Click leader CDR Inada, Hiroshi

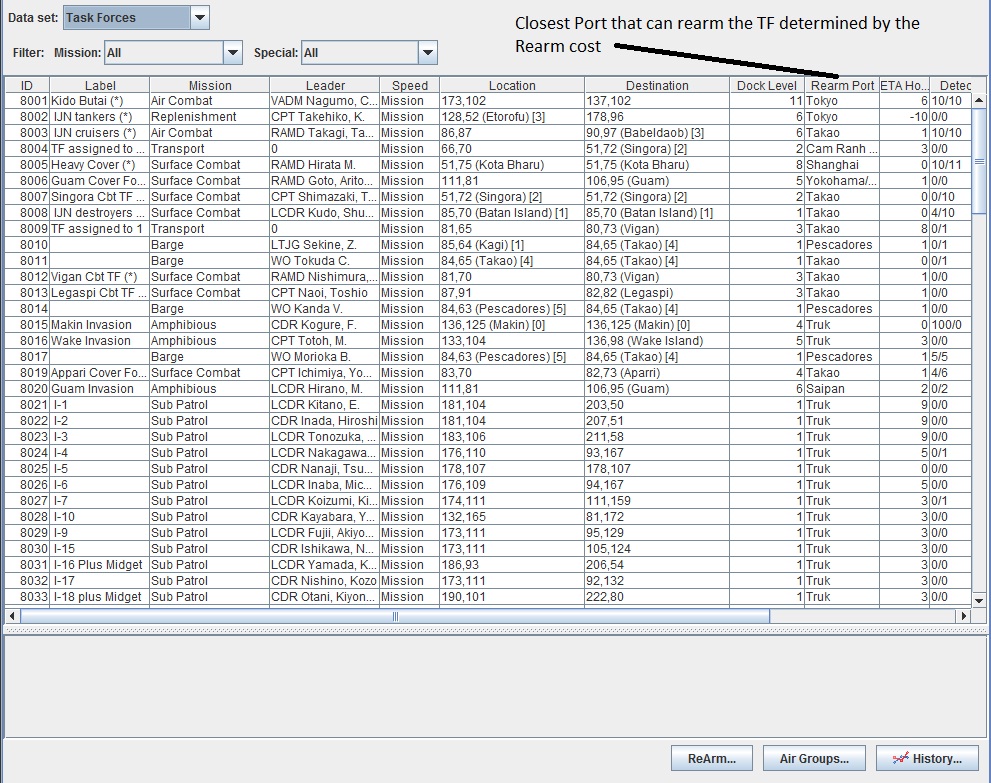point(324,421)
